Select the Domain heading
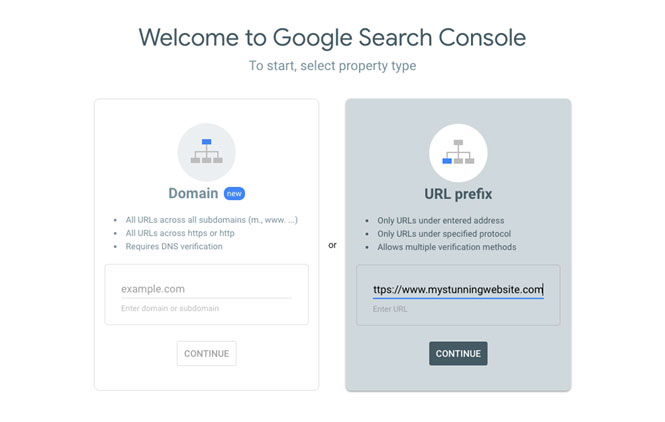The width and height of the screenshot is (665, 422). [x=193, y=193]
